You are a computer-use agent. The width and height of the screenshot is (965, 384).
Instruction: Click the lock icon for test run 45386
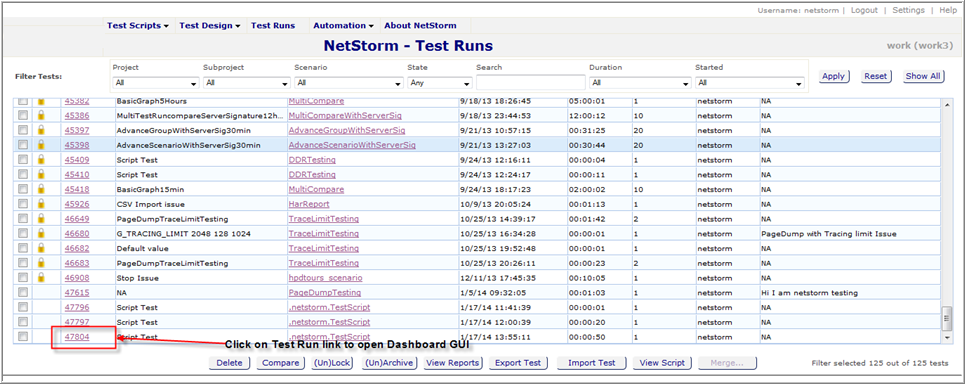click(42, 115)
